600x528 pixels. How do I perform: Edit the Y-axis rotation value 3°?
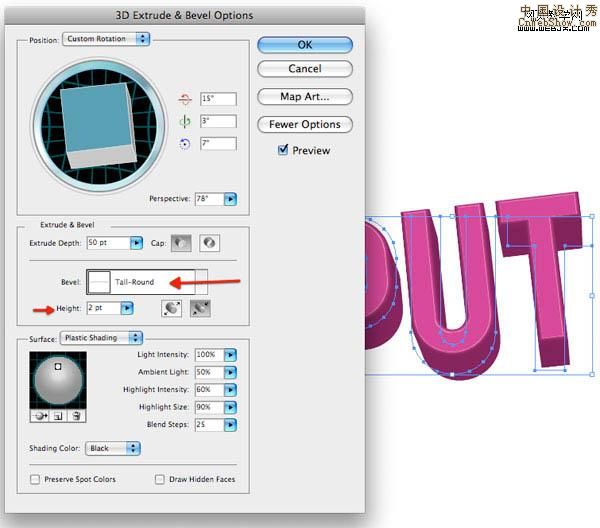218,121
